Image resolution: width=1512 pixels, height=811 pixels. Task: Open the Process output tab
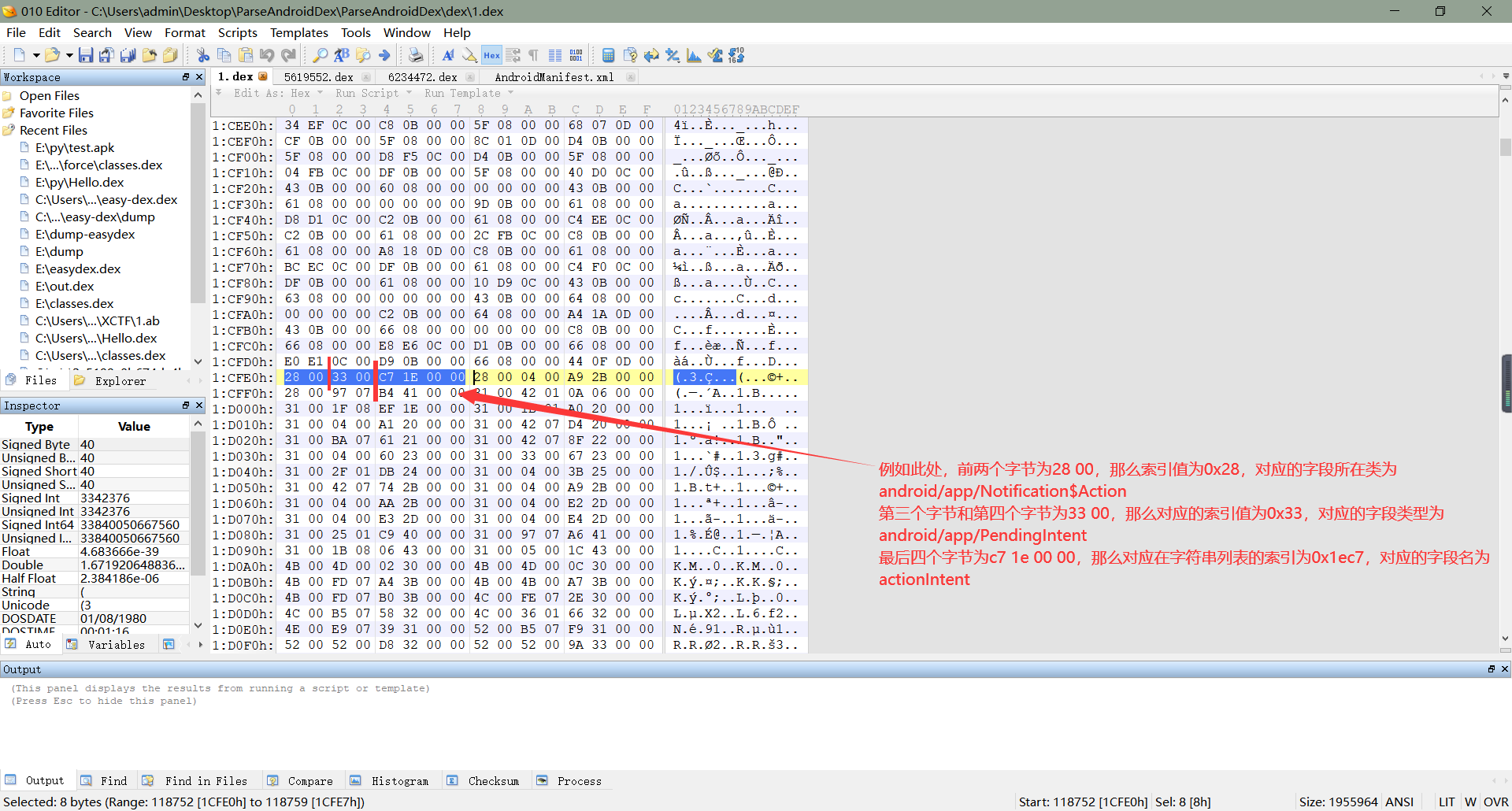(570, 781)
